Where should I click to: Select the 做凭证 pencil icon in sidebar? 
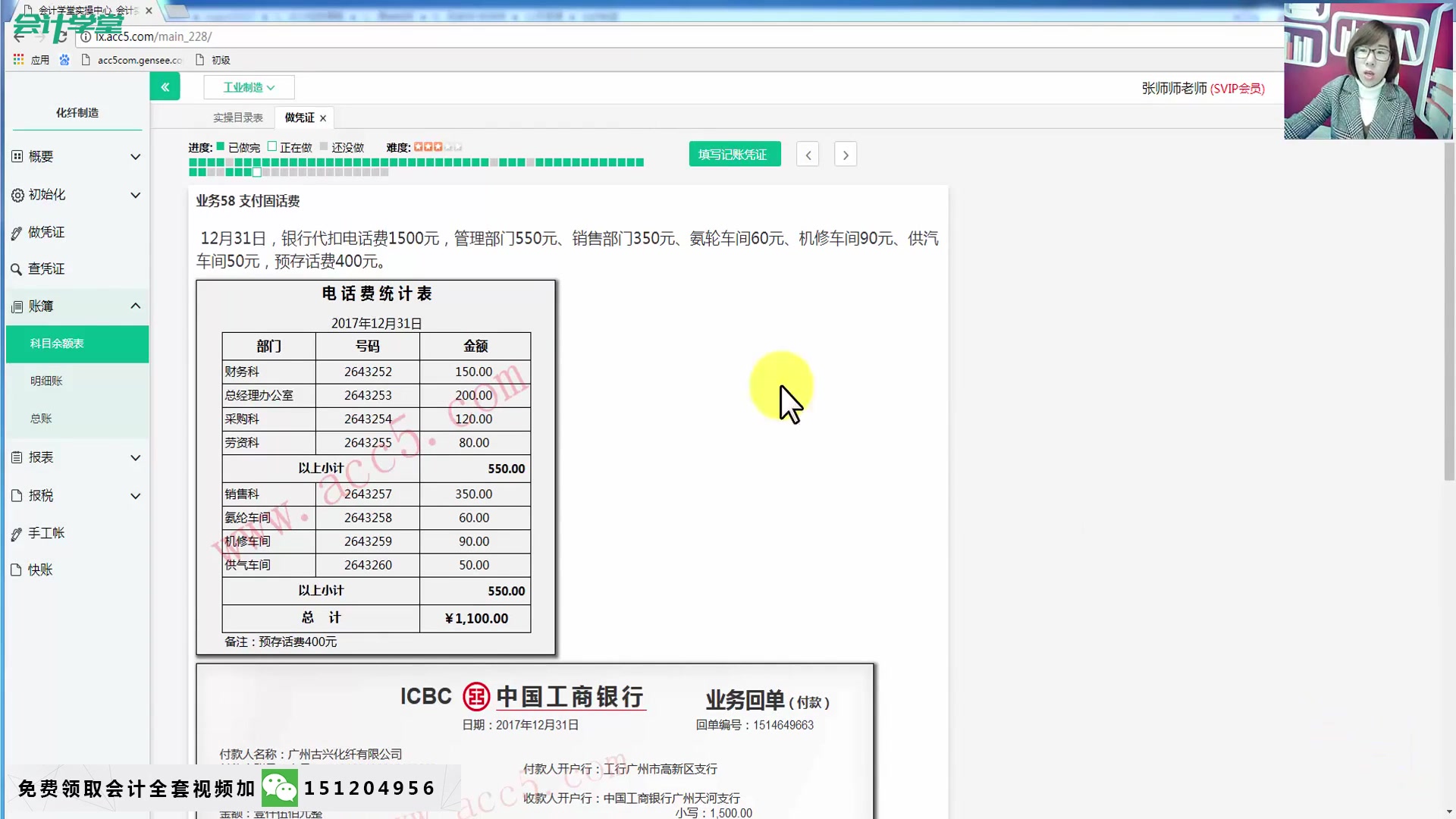(x=16, y=232)
